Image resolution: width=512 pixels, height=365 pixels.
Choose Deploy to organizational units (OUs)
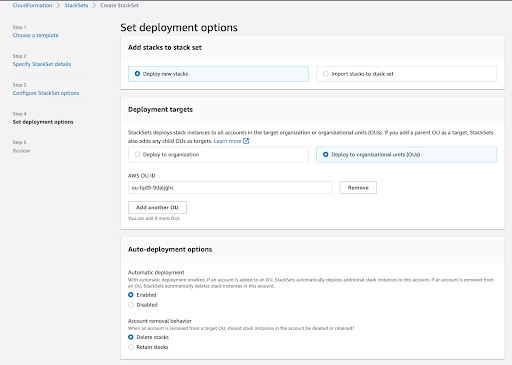click(x=406, y=155)
